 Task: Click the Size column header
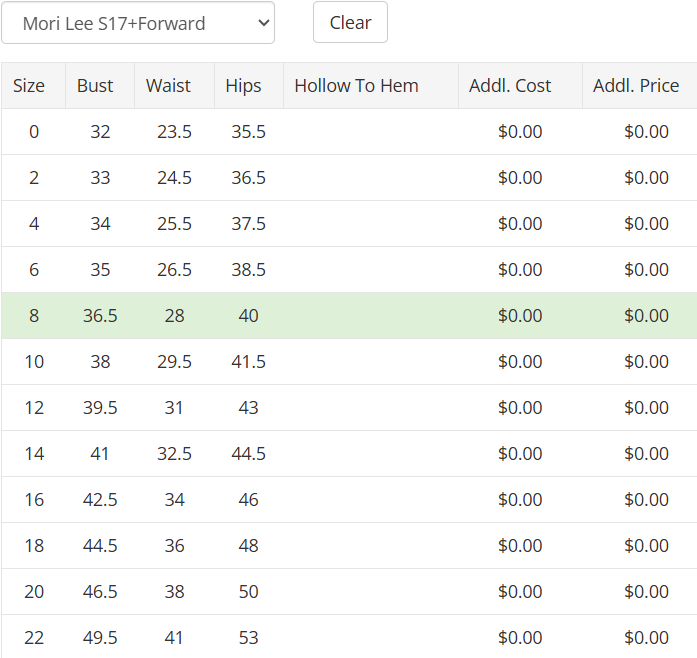(33, 85)
